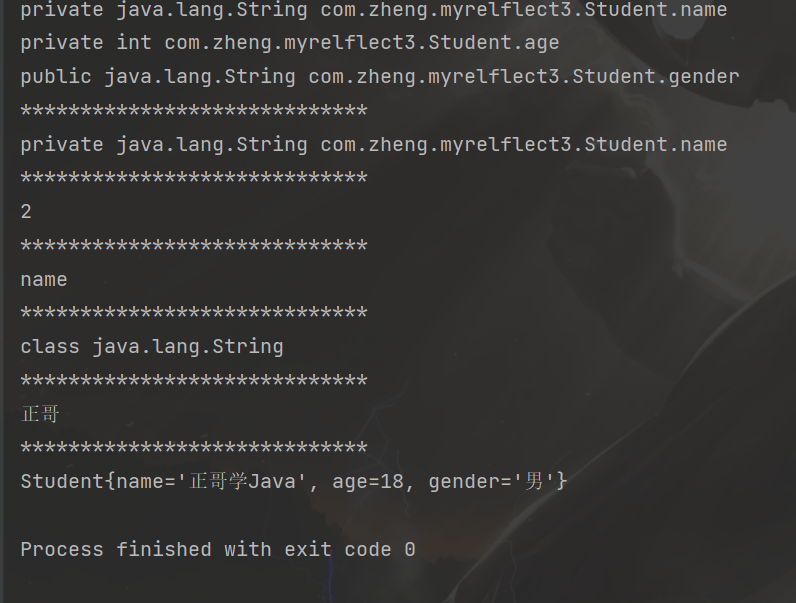Viewport: 796px width, 603px height.
Task: Click the private int Student.age output line
Action: (289, 43)
